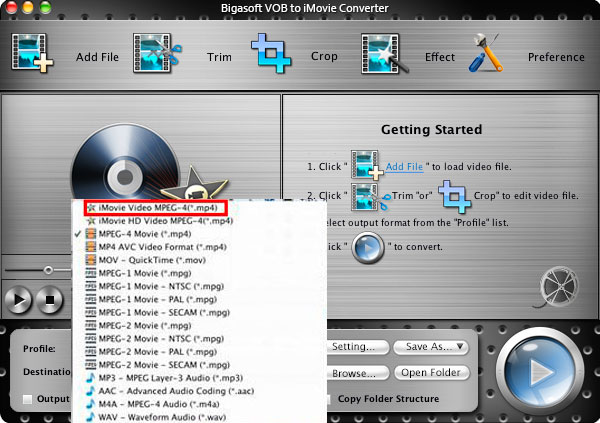Click the Trim scissors filmstrip icon

tap(157, 53)
